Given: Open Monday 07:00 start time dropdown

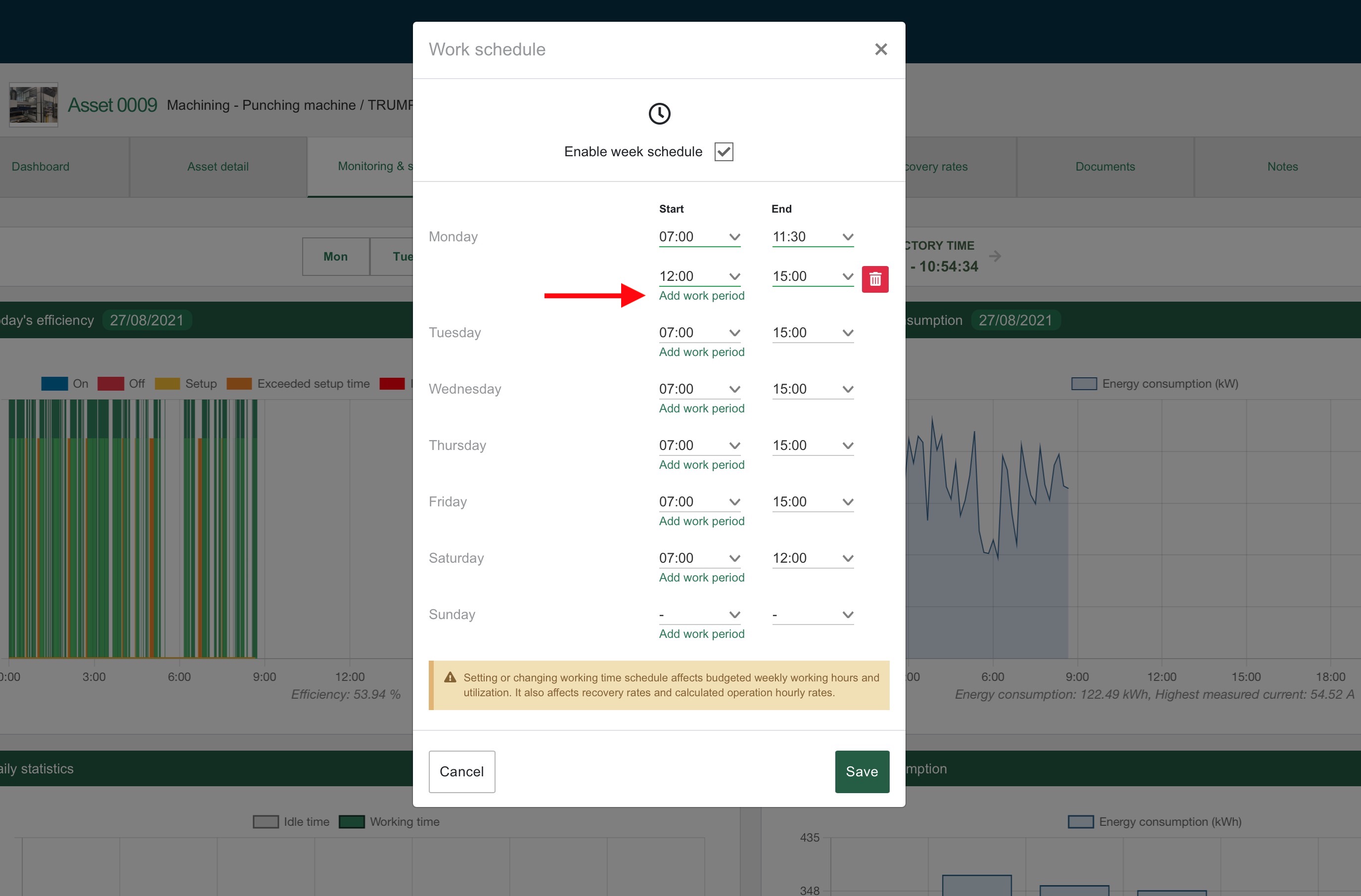Looking at the screenshot, I should click(x=699, y=237).
